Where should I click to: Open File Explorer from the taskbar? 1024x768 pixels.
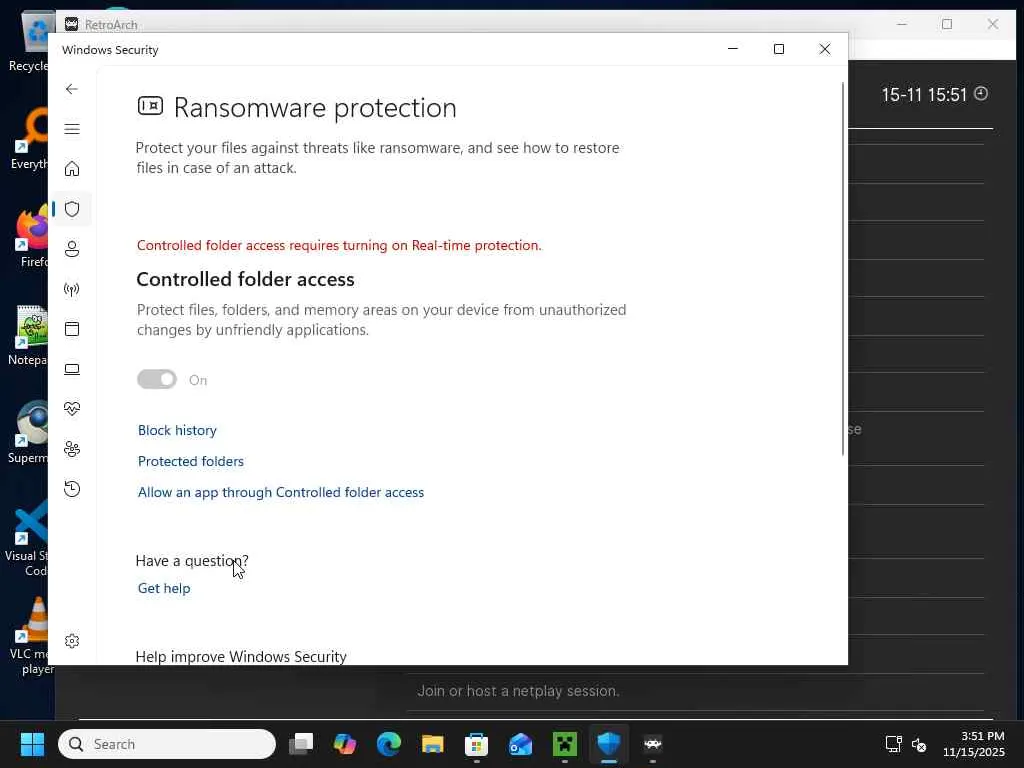(432, 744)
